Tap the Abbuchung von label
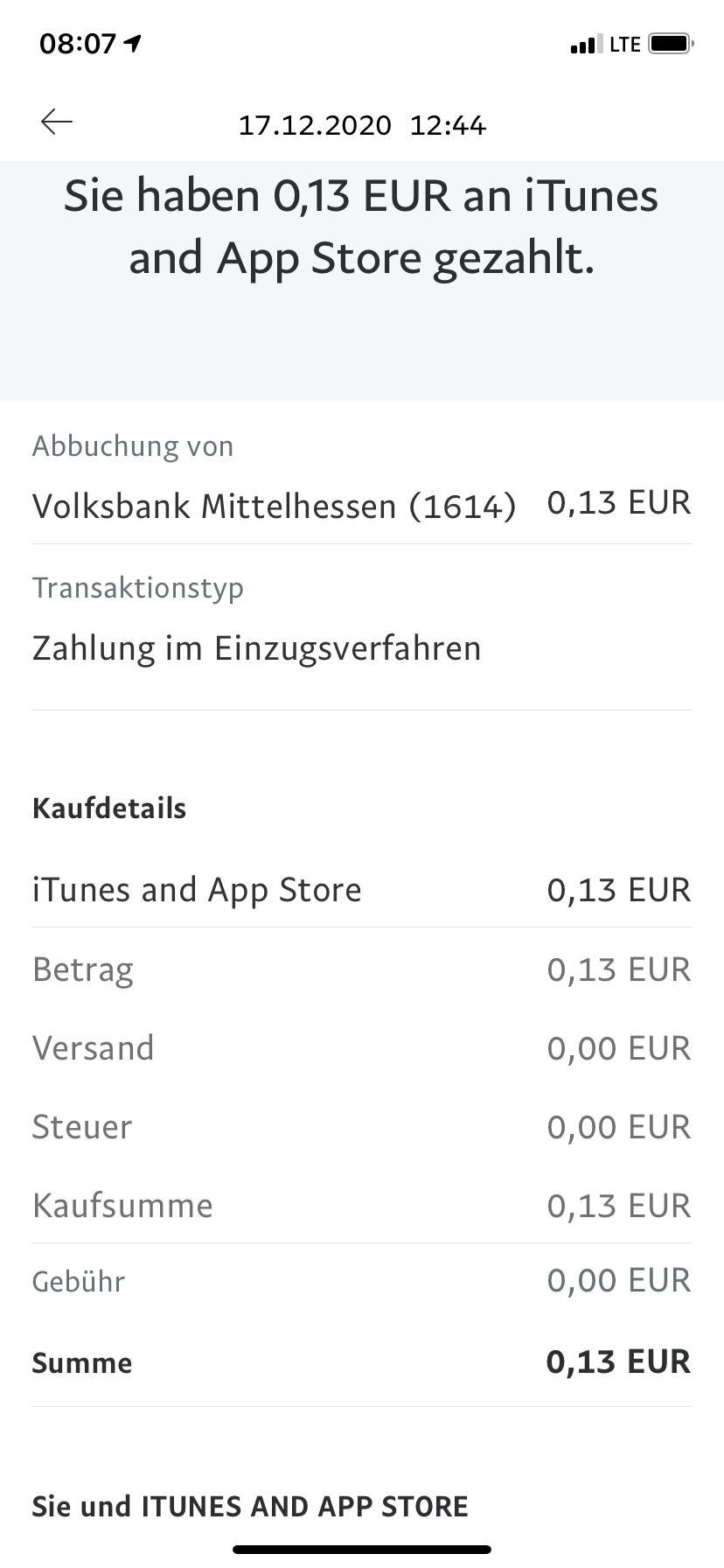724x1568 pixels. pyautogui.click(x=133, y=446)
